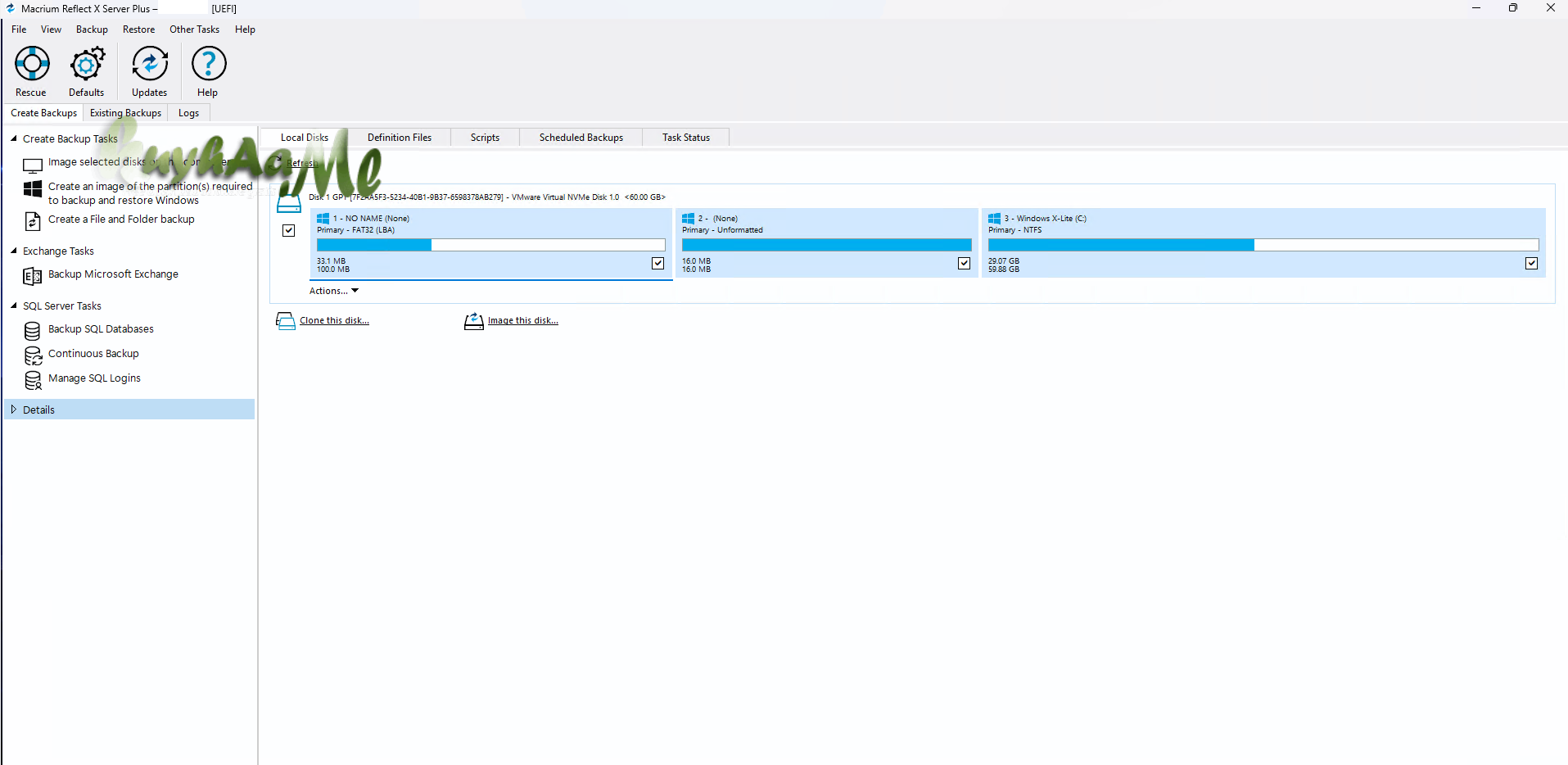Switch to the Scheduled Backups tab
Viewport: 1568px width, 765px height.
click(x=581, y=138)
